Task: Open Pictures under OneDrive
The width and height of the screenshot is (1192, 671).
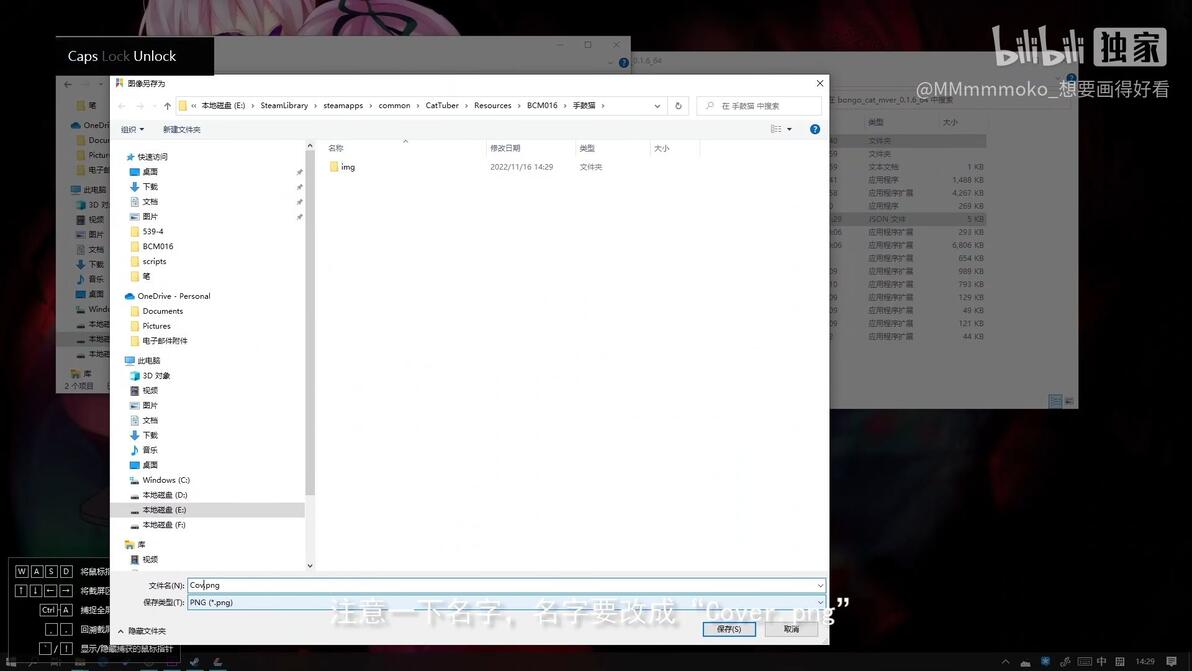Action: tap(157, 326)
